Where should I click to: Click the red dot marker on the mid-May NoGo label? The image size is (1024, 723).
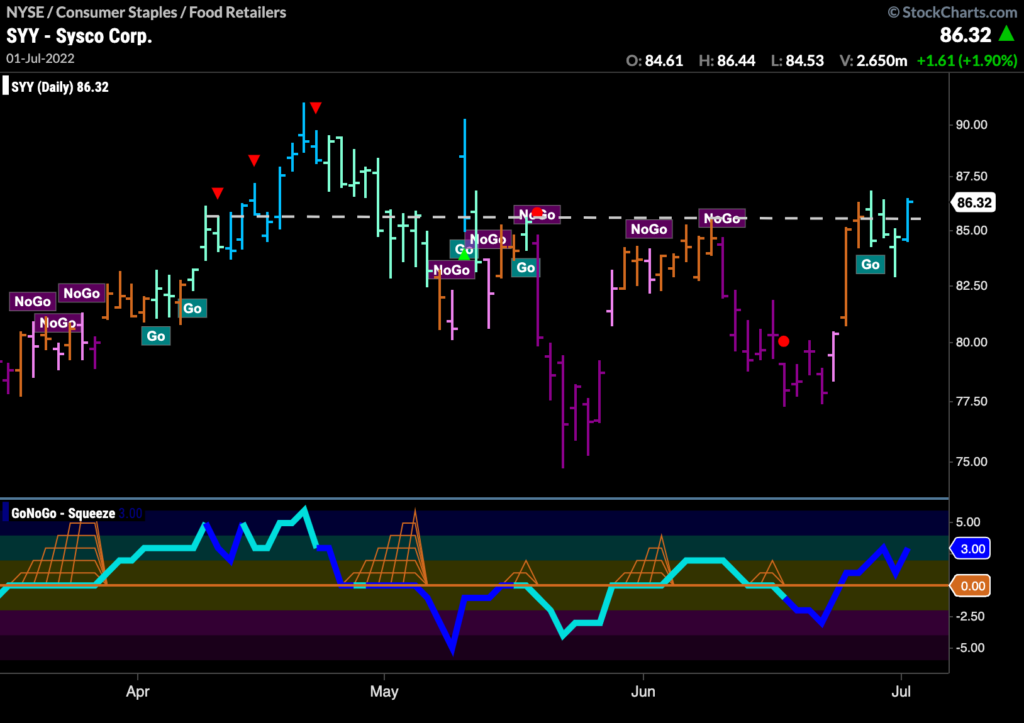click(537, 212)
